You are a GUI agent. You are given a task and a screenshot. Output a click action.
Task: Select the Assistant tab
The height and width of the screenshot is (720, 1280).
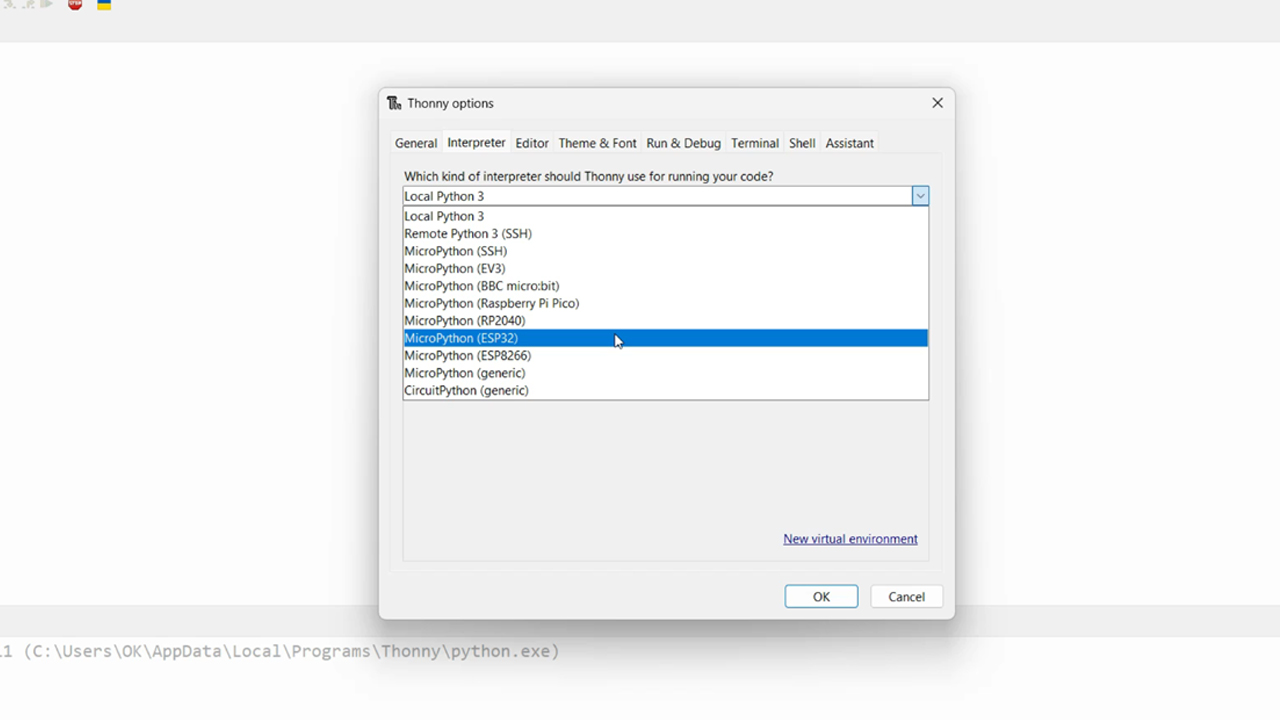tap(849, 143)
